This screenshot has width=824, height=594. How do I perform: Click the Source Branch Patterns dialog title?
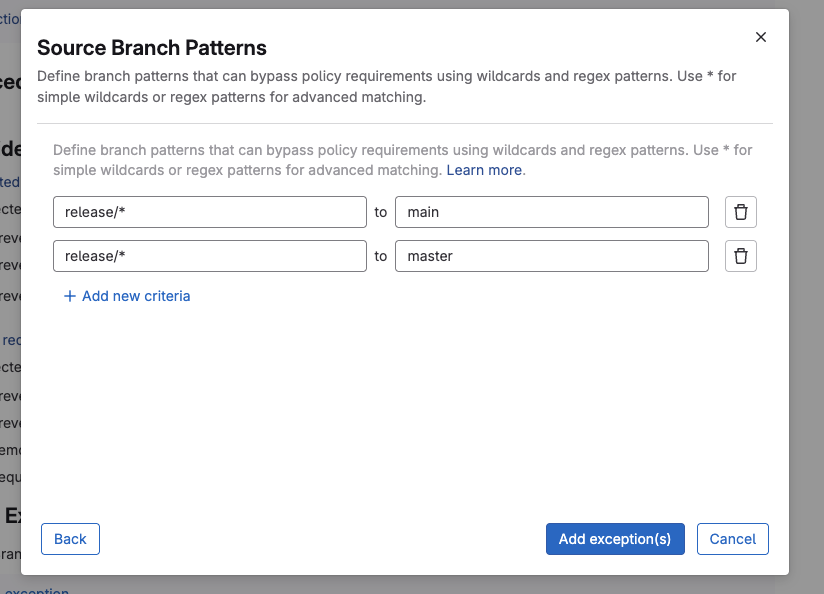point(152,48)
